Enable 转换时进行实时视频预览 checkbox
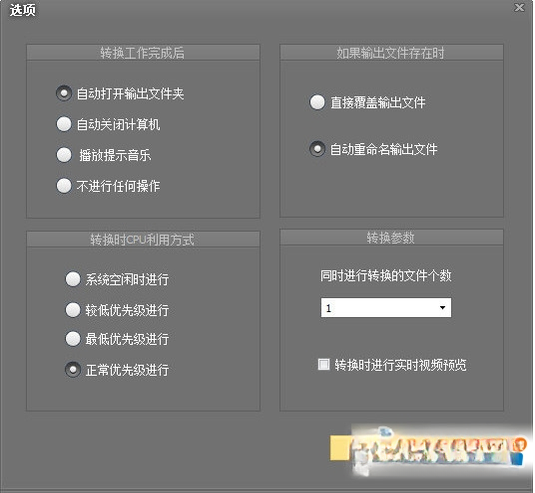 pyautogui.click(x=323, y=364)
